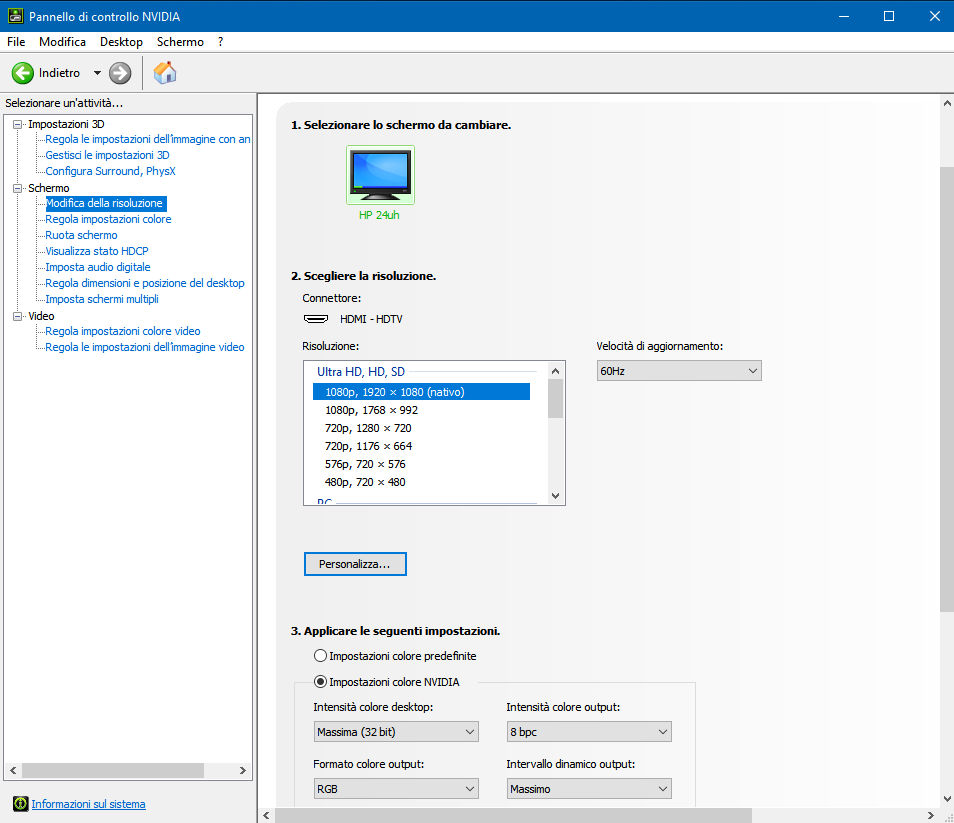The image size is (954, 823).
Task: Select Modifica della risoluzione tree item
Action: click(105, 203)
